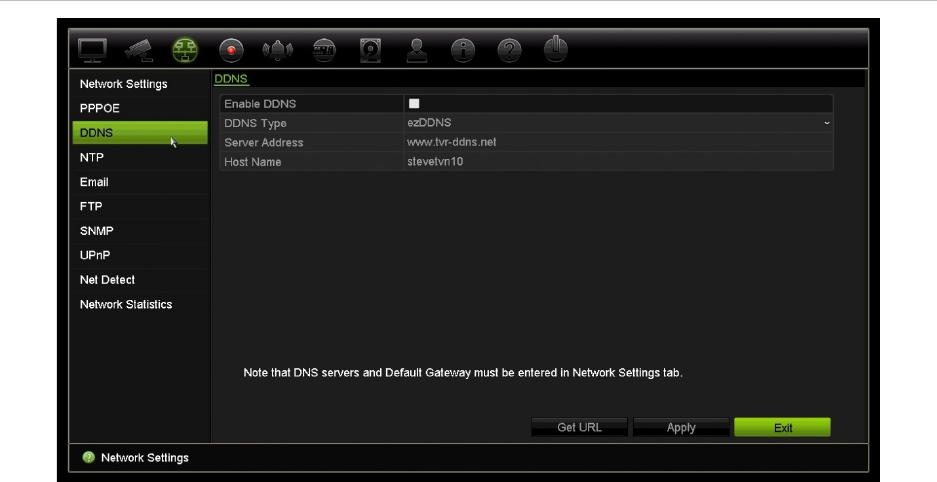Image resolution: width=937 pixels, height=482 pixels.
Task: Tick the Enable DDNS checkbox
Action: [414, 103]
